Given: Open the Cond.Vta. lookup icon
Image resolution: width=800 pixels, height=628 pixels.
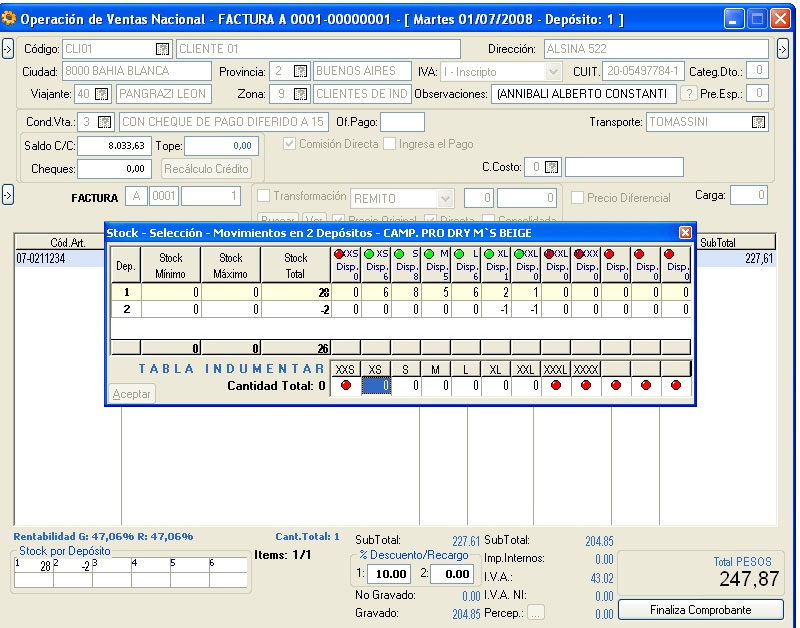Looking at the screenshot, I should pos(103,122).
